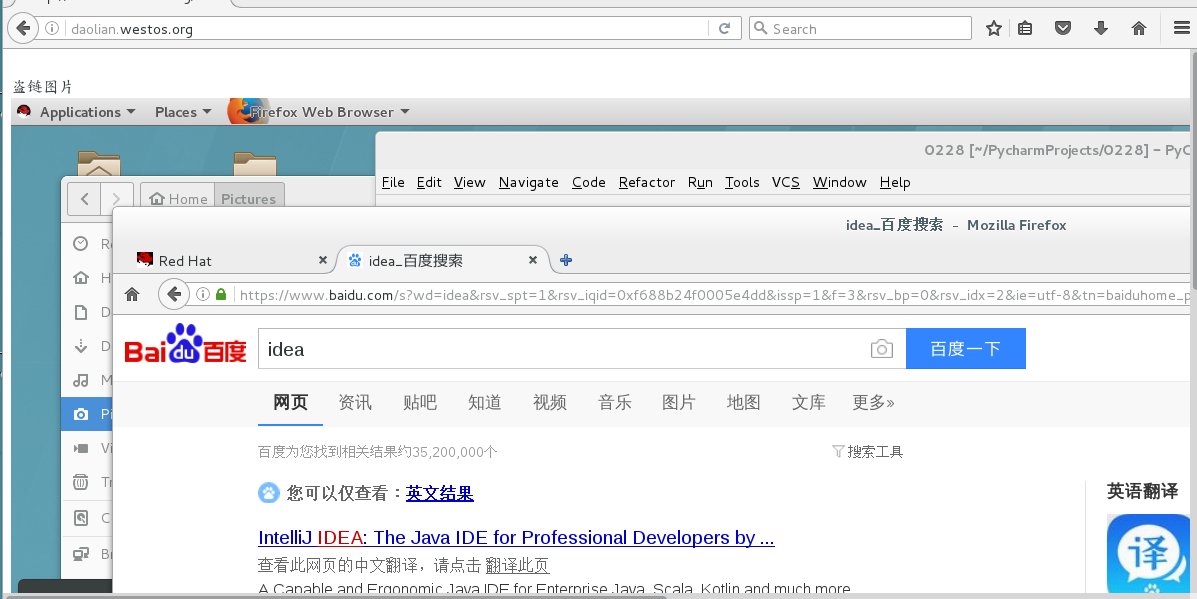Go to home page icon in outer toolbar
The image size is (1197, 599).
click(x=1139, y=28)
